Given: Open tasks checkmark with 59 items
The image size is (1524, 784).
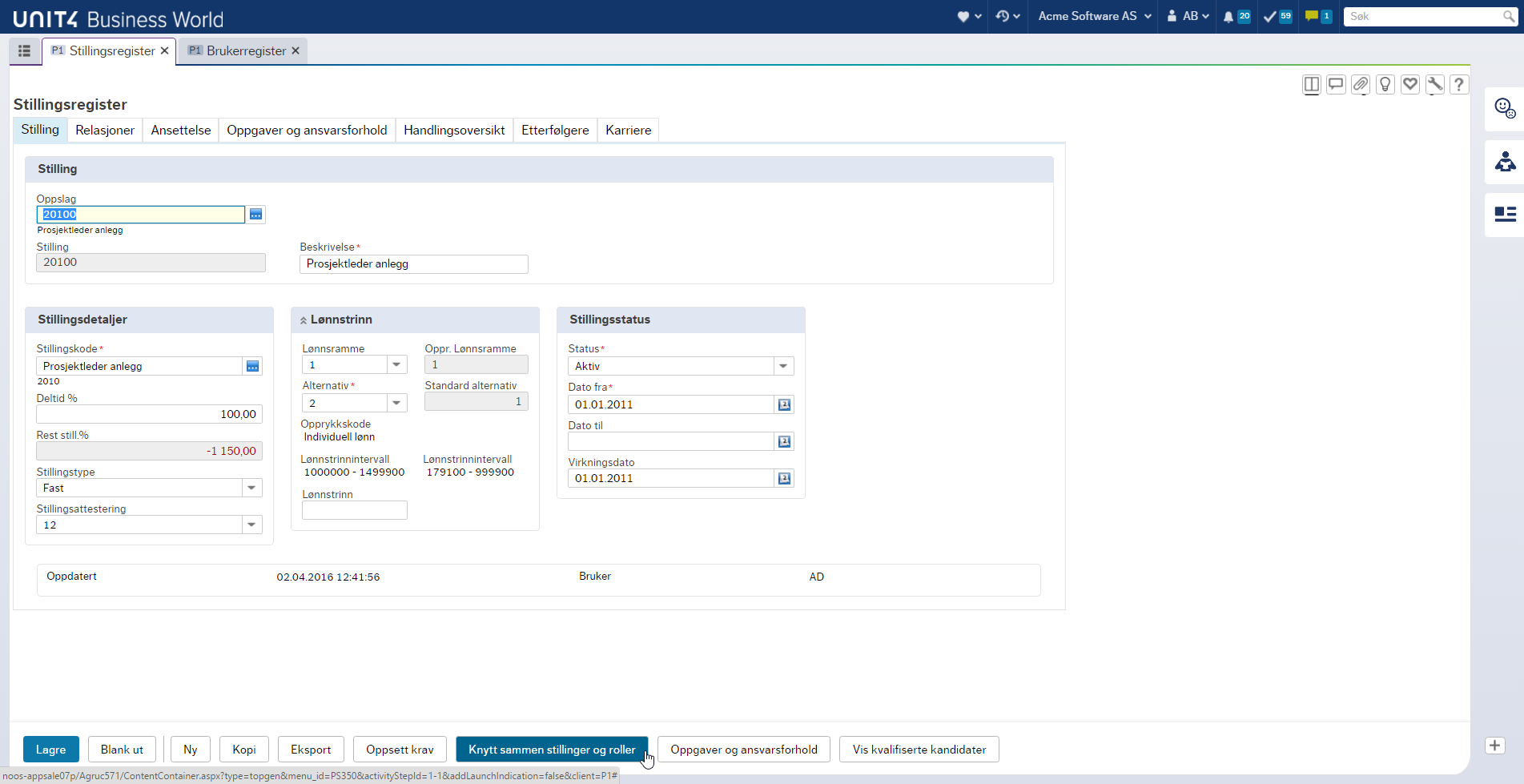Looking at the screenshot, I should 1277,16.
